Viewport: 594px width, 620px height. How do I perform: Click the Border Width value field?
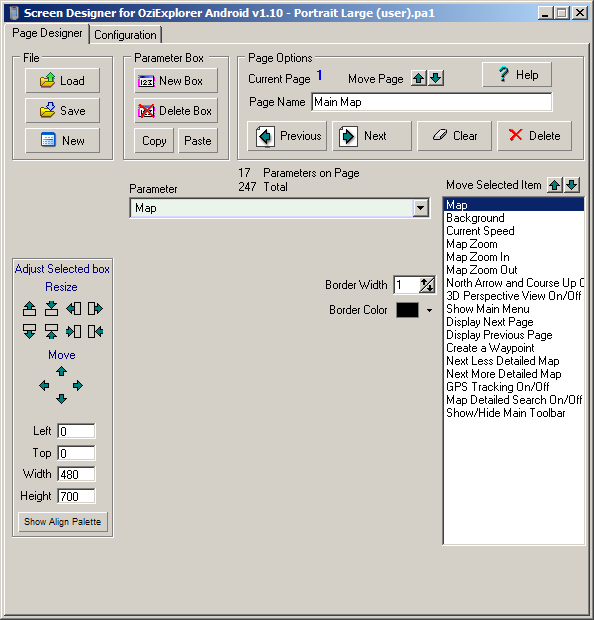[406, 285]
